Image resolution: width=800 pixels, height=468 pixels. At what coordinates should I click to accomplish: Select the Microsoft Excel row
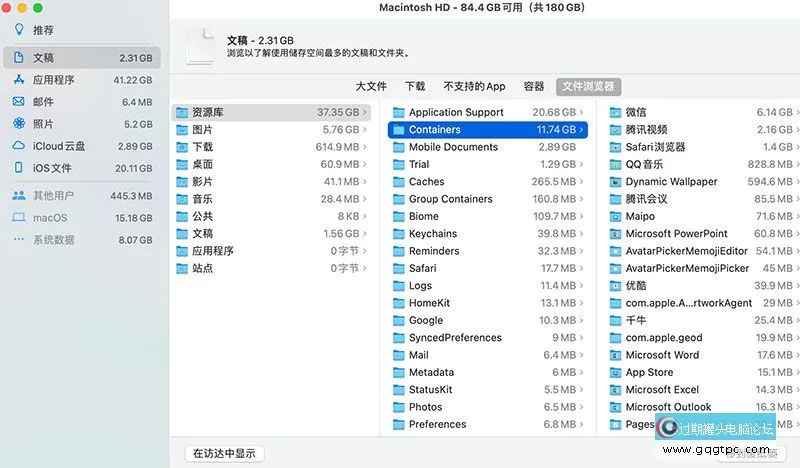point(703,390)
